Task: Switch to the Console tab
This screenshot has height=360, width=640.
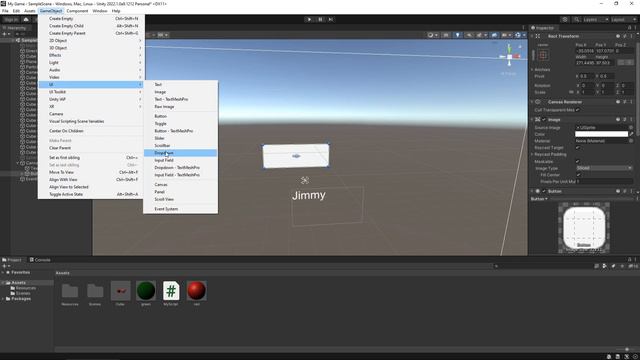Action: click(40, 260)
